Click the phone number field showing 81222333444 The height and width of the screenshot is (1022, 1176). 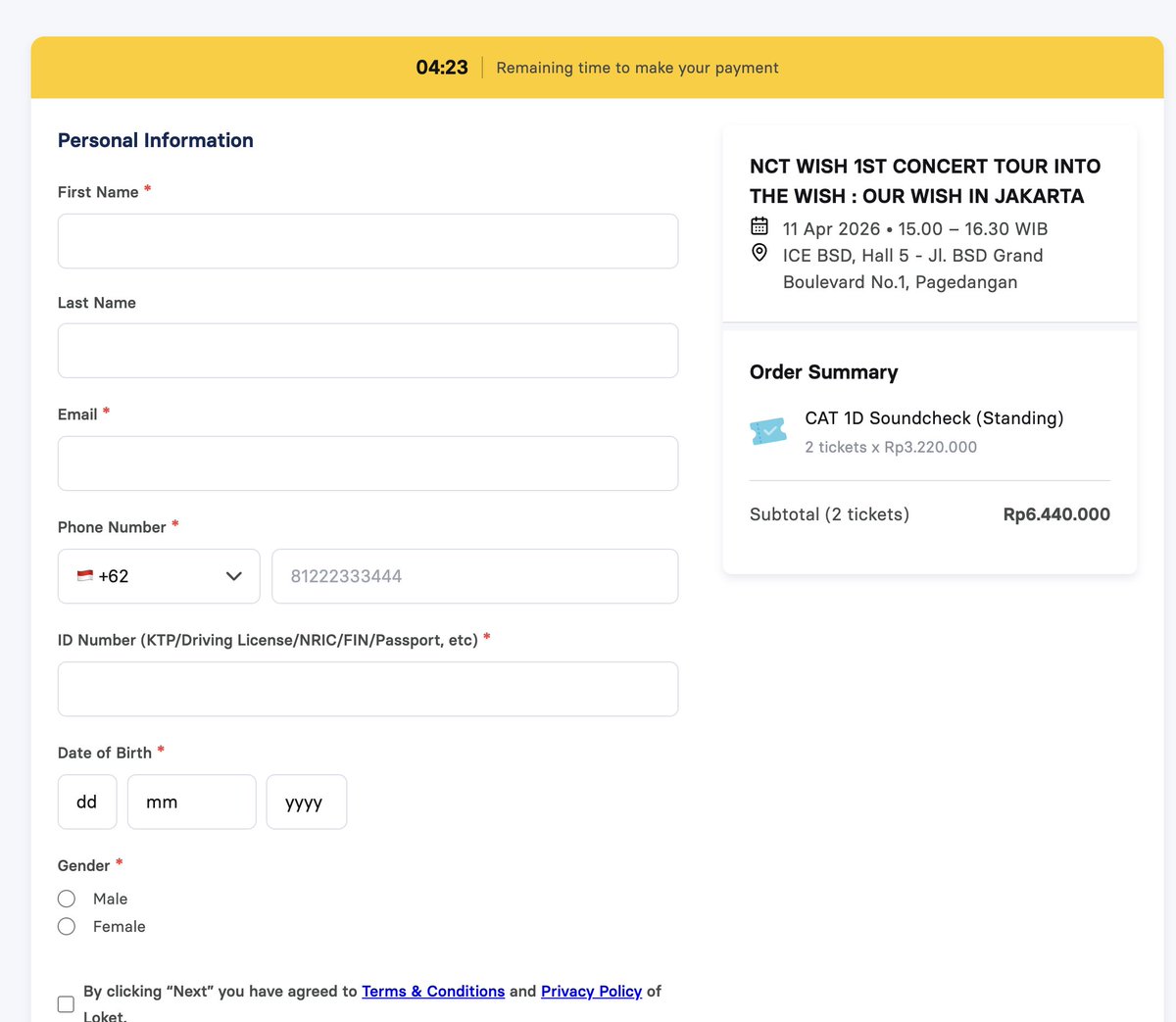coord(474,576)
